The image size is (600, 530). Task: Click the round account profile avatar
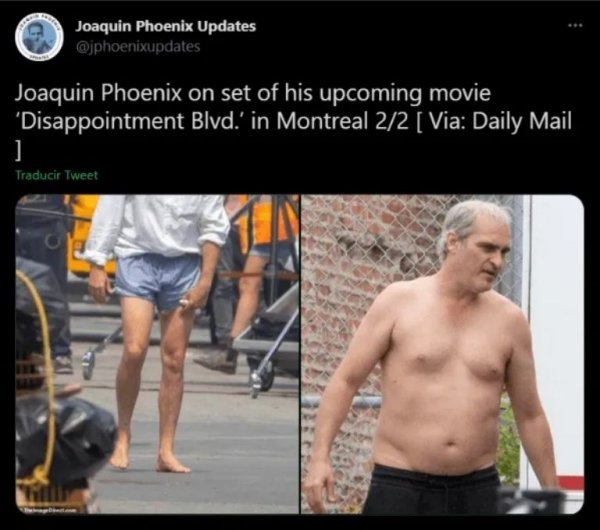click(x=39, y=37)
